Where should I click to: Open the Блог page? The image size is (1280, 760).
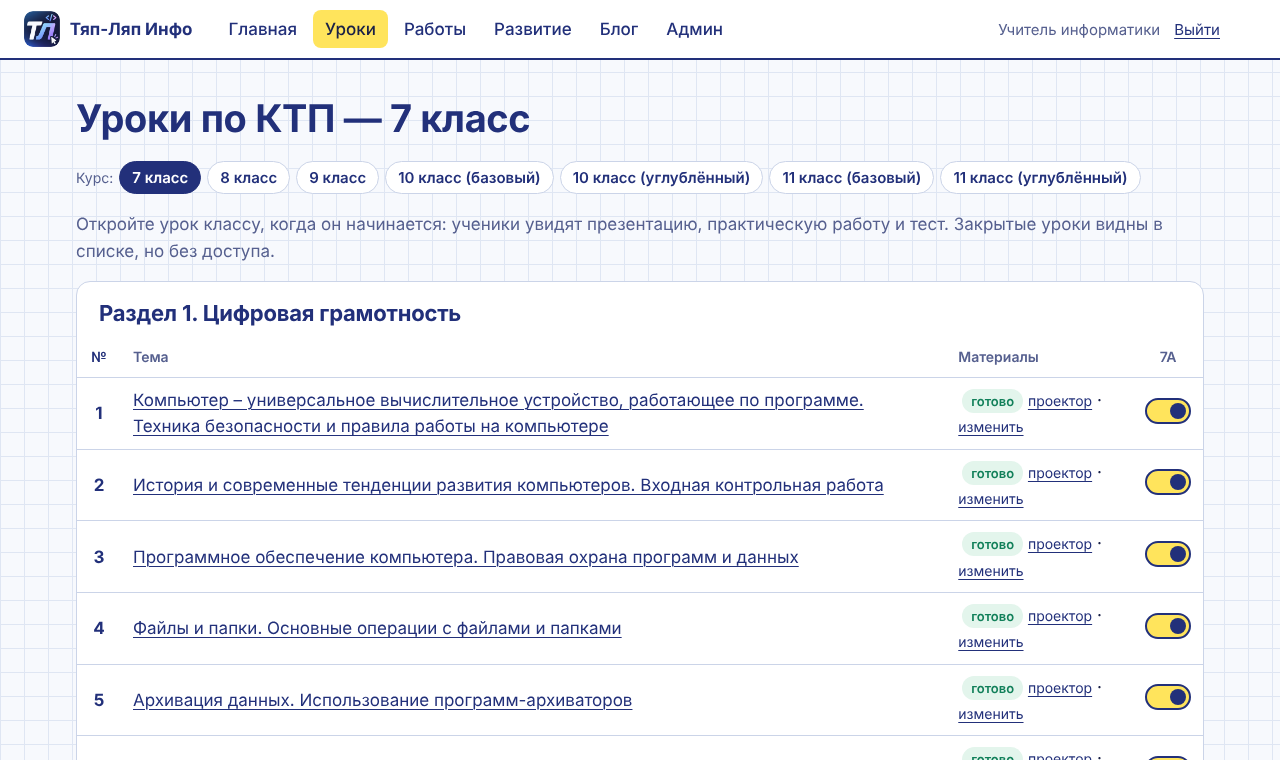tap(619, 29)
